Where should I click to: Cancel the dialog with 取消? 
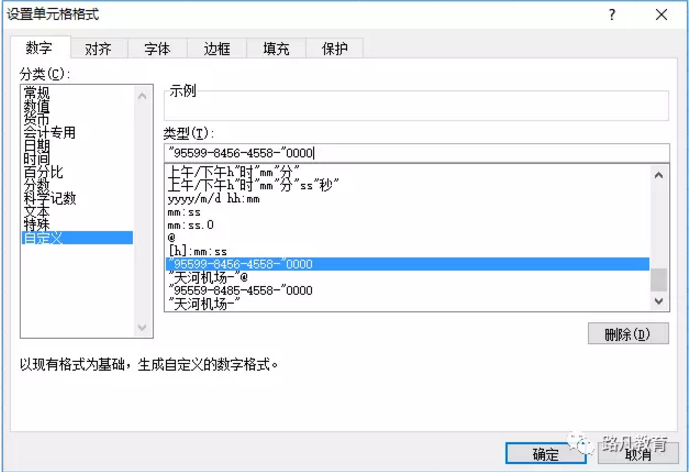638,453
